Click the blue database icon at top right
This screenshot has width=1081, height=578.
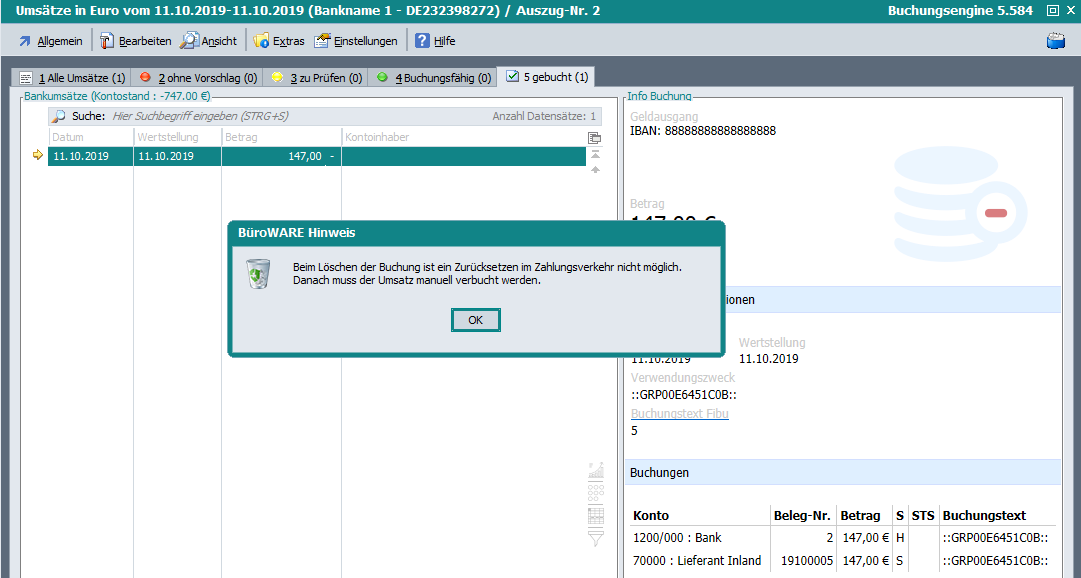click(x=1055, y=41)
